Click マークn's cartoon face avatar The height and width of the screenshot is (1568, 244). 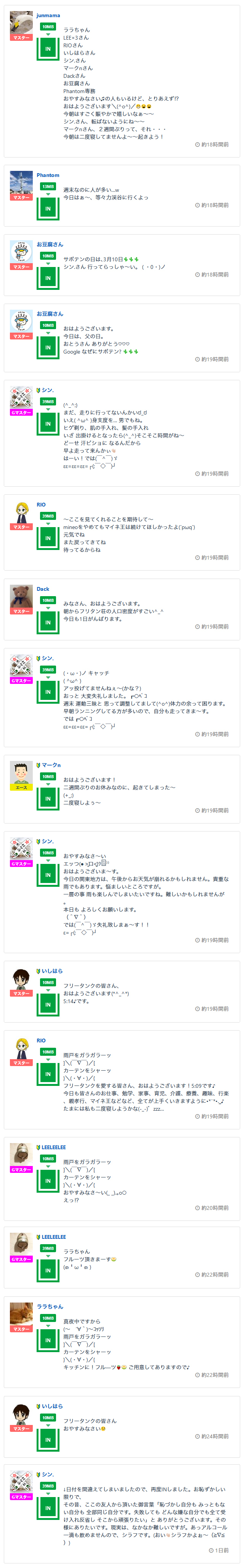click(x=21, y=772)
